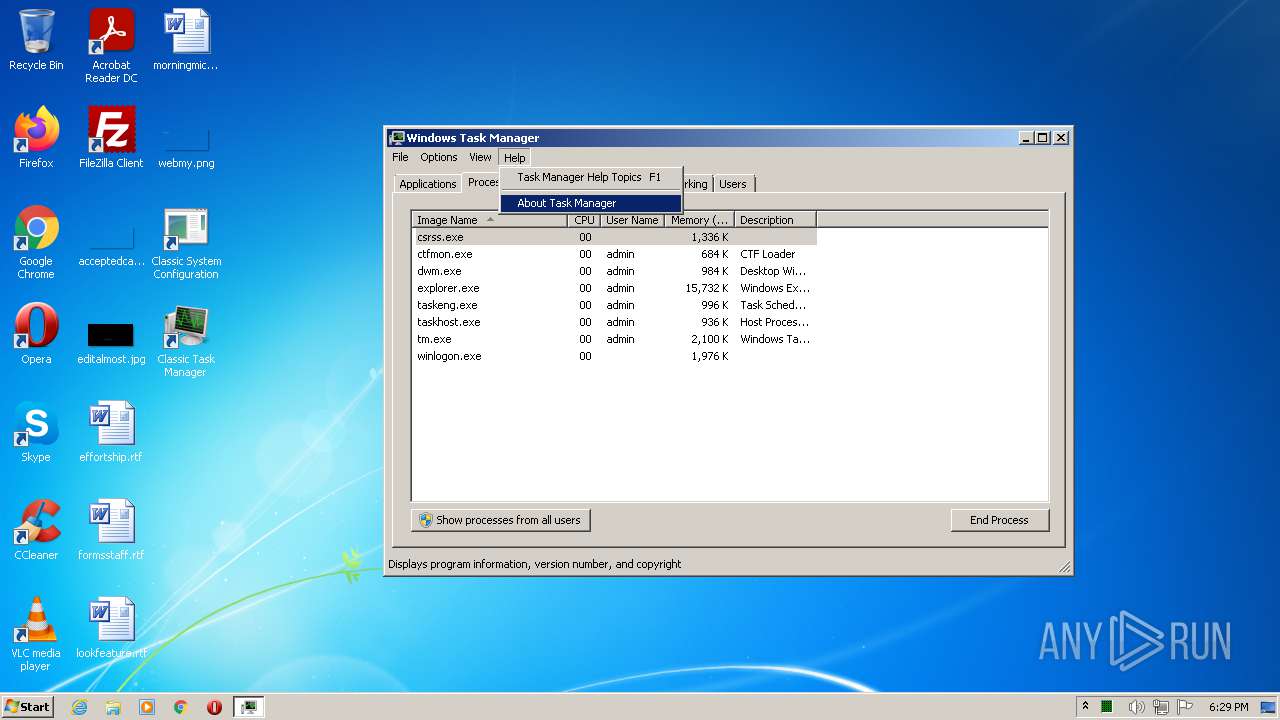Open Windows Explorer folder in taskbar
The image size is (1280, 720).
tap(113, 707)
